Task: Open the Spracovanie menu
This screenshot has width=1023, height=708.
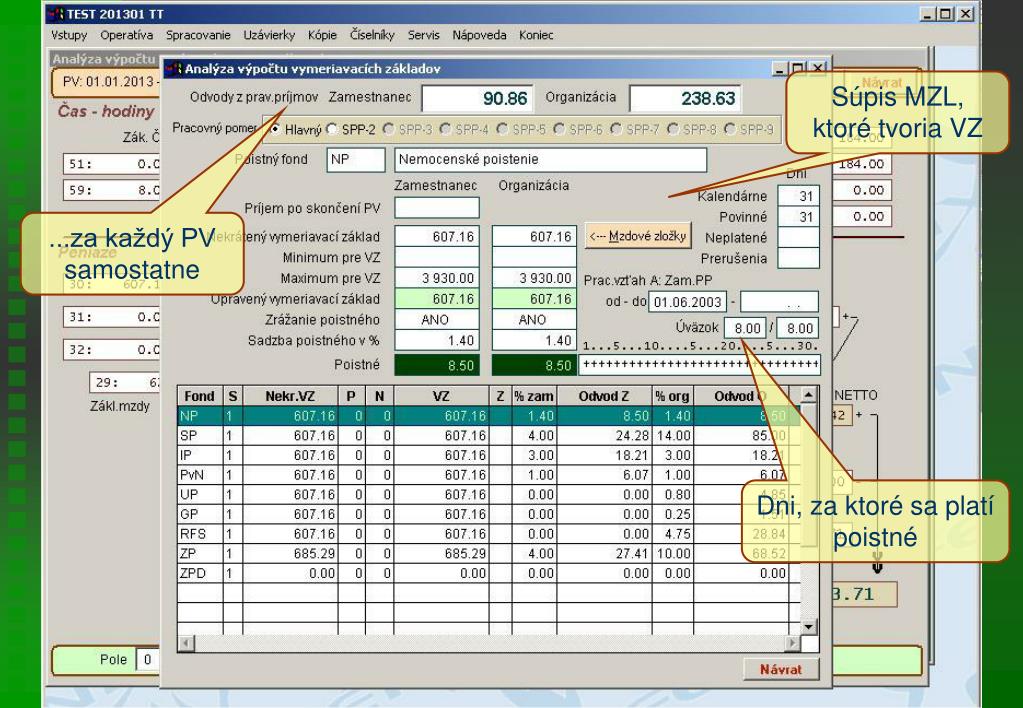Action: (x=198, y=35)
